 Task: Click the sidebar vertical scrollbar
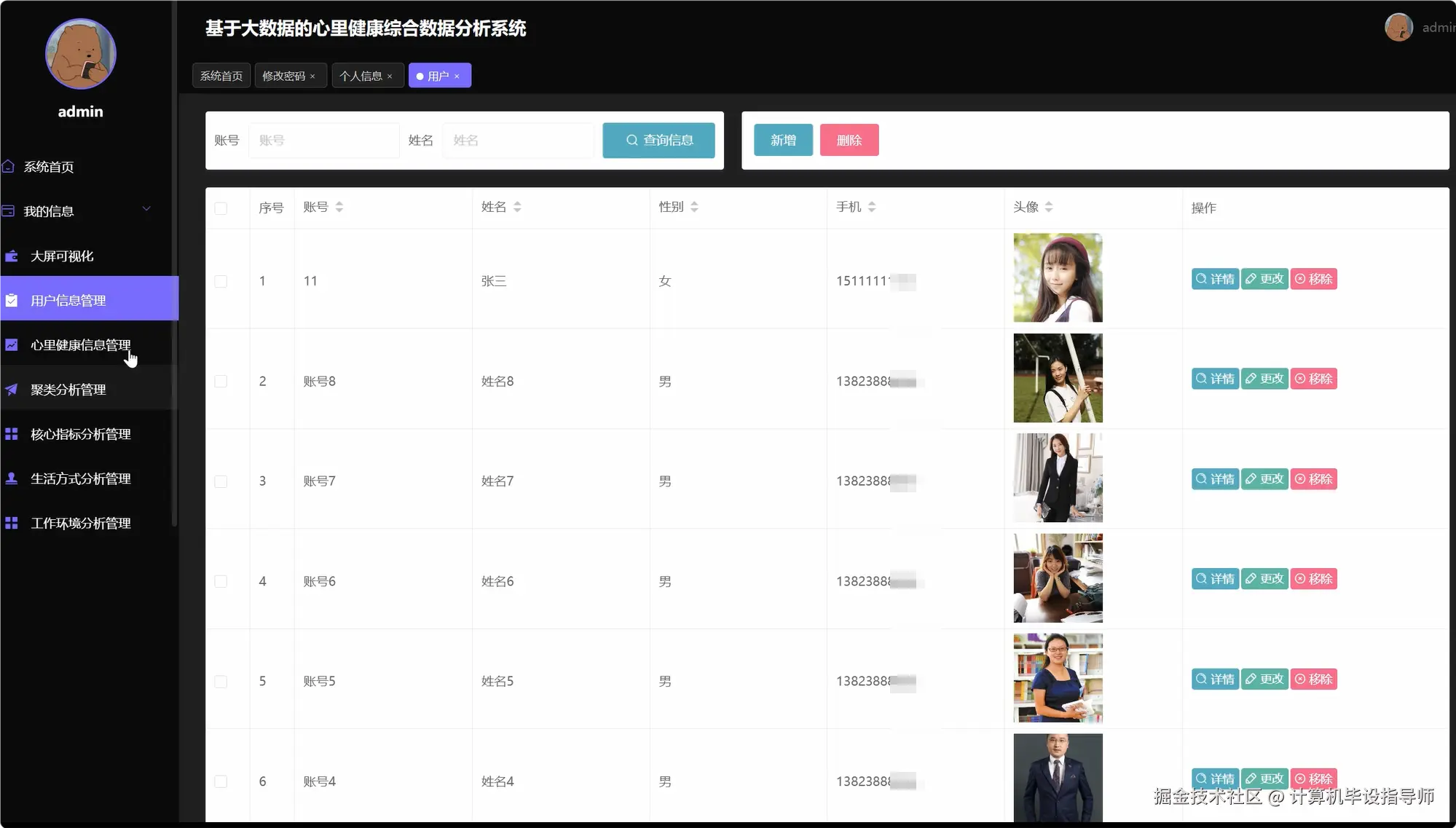(x=174, y=262)
